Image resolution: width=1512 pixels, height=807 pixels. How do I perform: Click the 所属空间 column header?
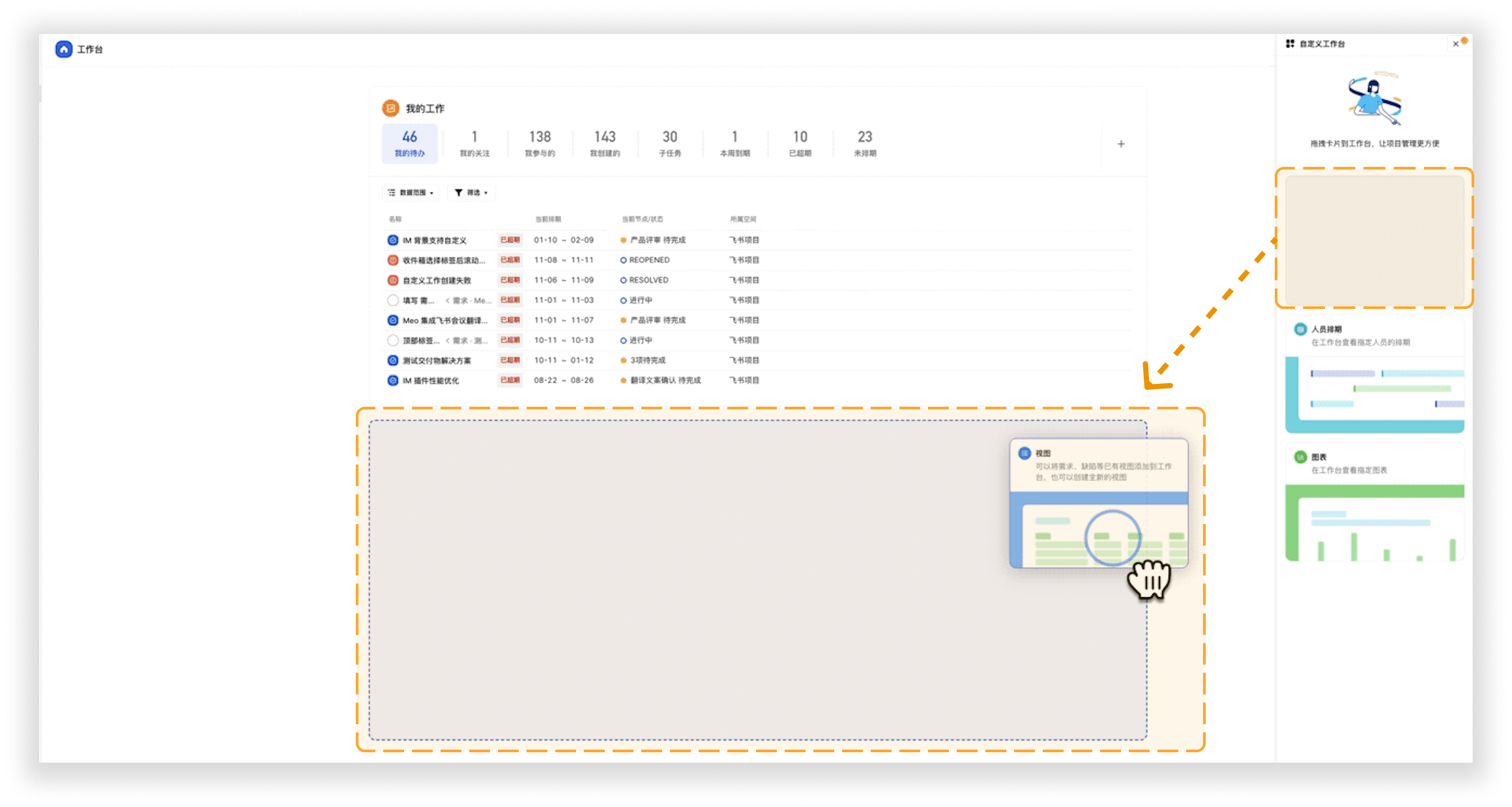pos(743,219)
